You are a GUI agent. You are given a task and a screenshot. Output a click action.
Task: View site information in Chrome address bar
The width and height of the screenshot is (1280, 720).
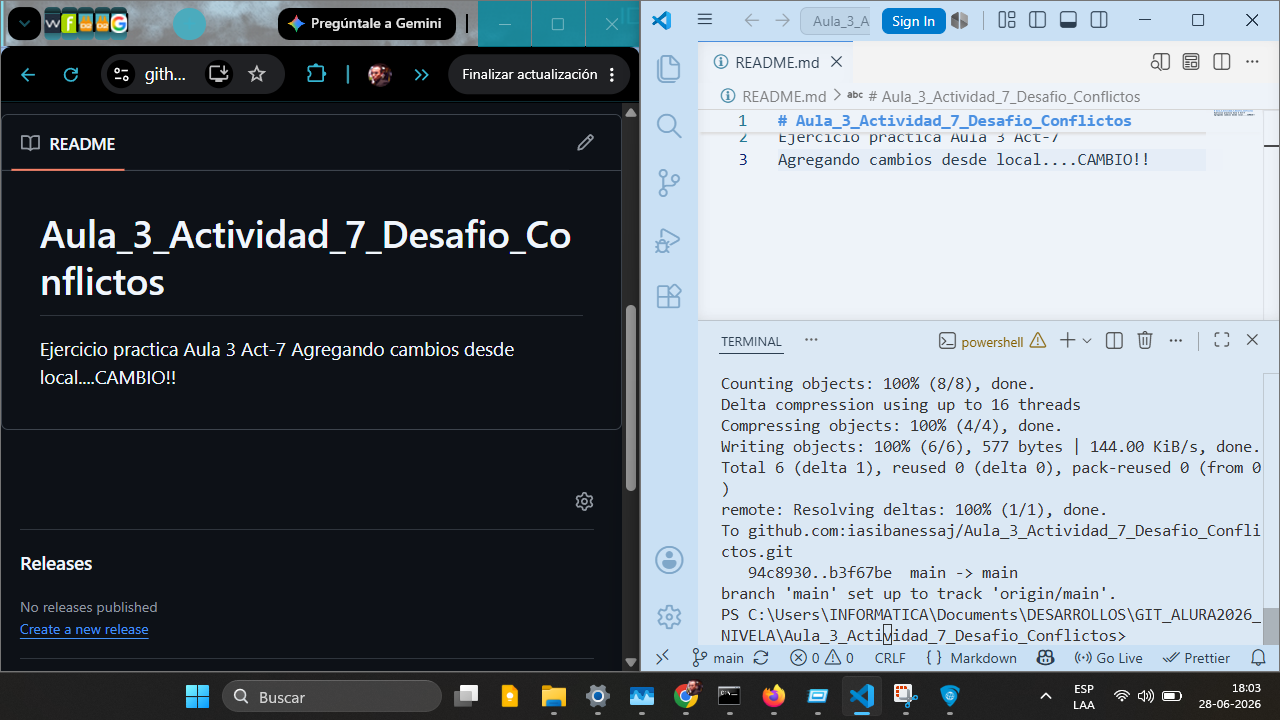click(x=121, y=74)
